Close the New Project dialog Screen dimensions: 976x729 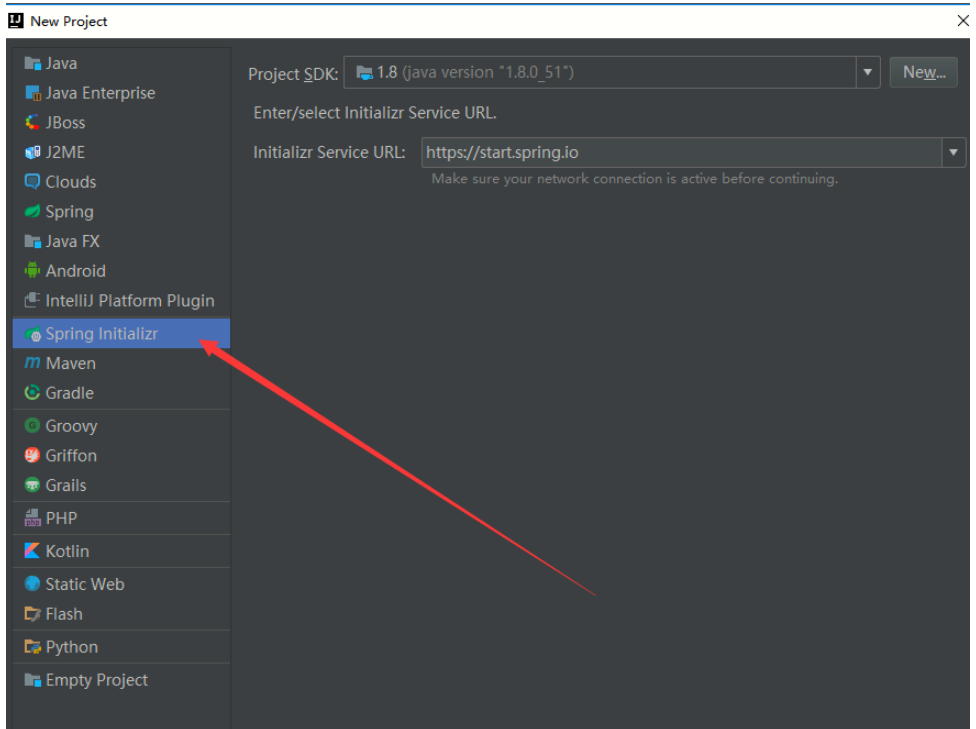tap(963, 21)
